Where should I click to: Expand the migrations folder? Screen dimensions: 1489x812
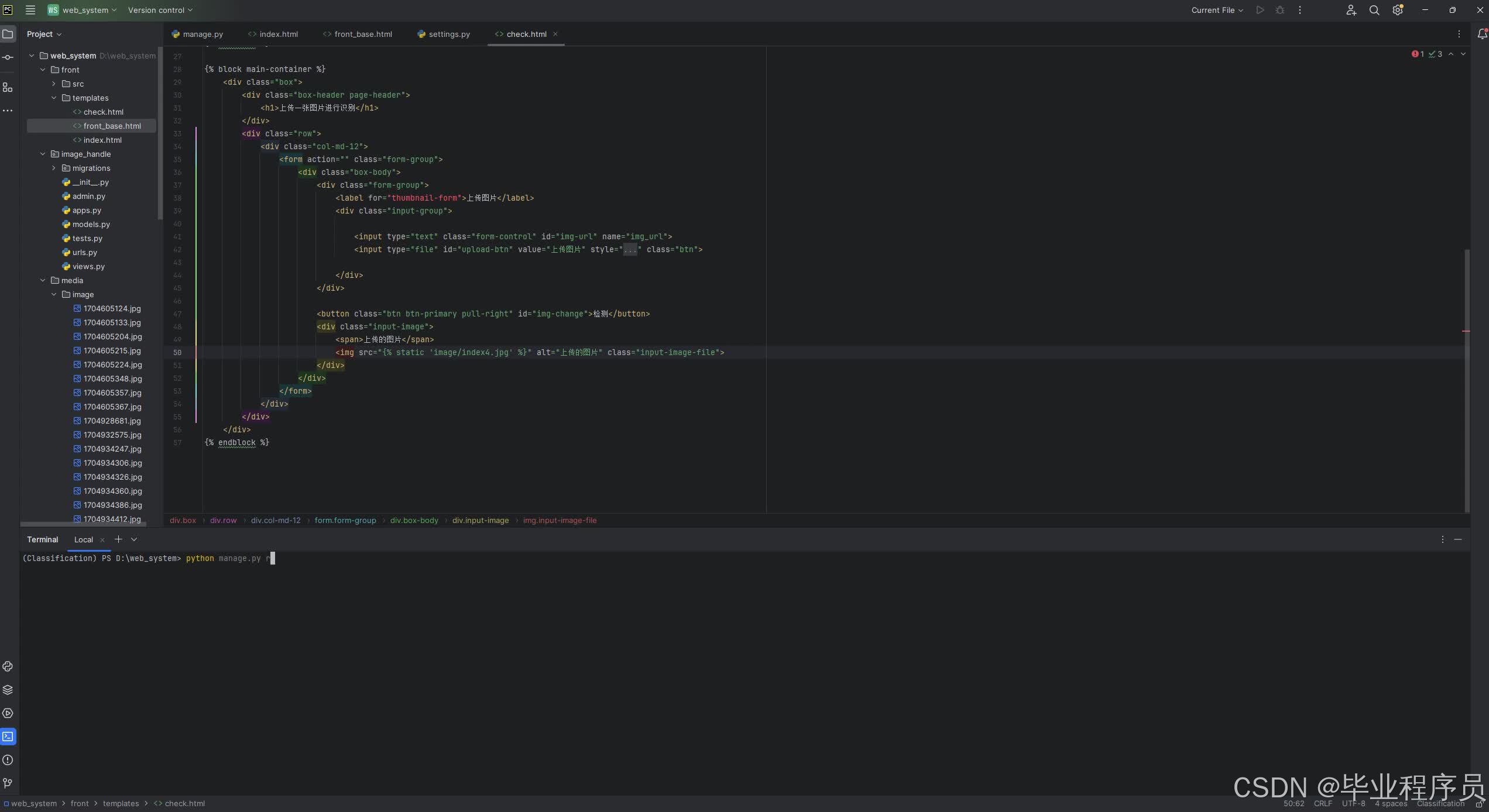click(54, 168)
